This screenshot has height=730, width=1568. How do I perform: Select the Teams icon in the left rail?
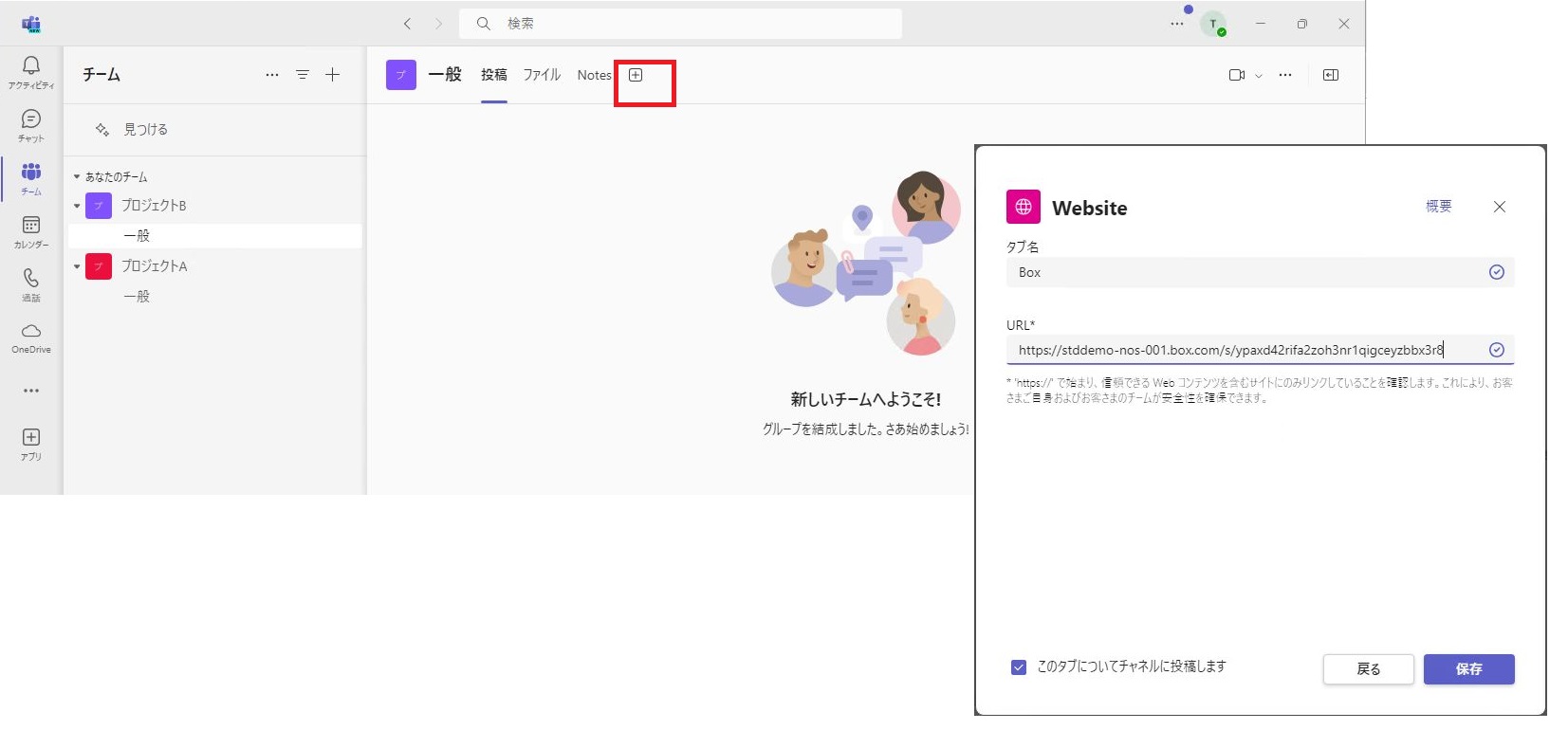[31, 178]
